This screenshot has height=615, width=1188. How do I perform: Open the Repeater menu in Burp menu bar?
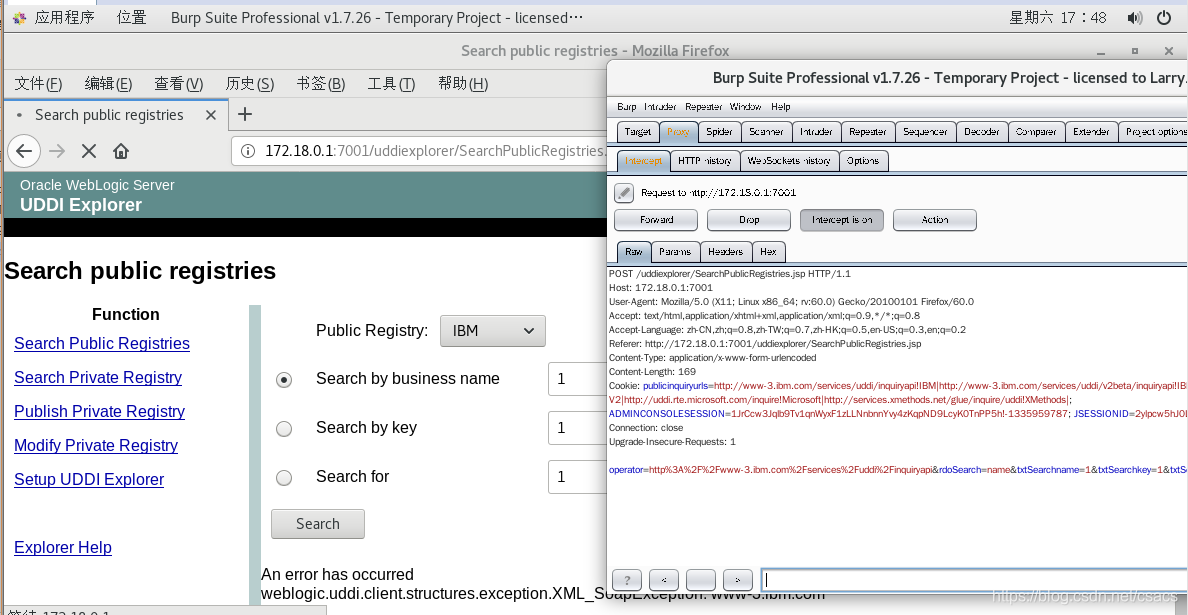point(704,107)
